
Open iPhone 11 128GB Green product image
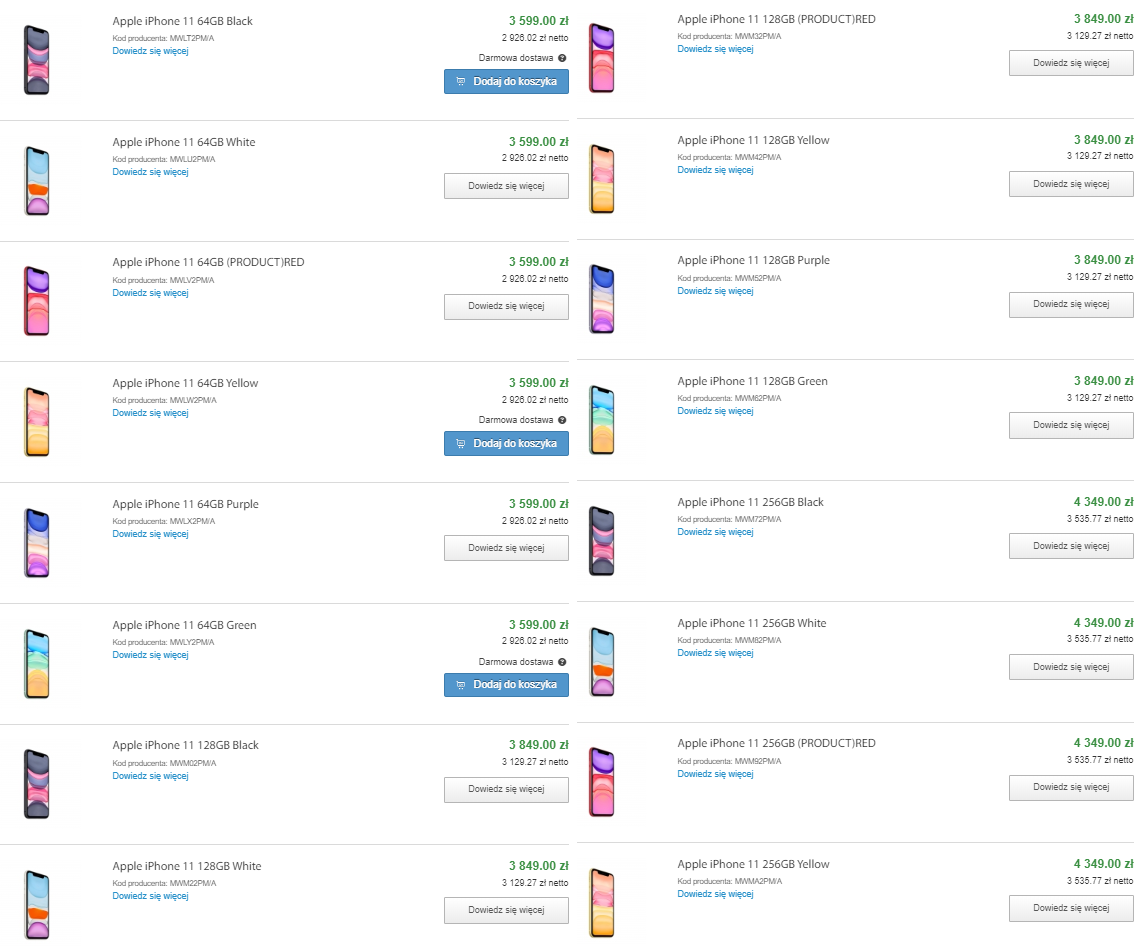point(602,420)
